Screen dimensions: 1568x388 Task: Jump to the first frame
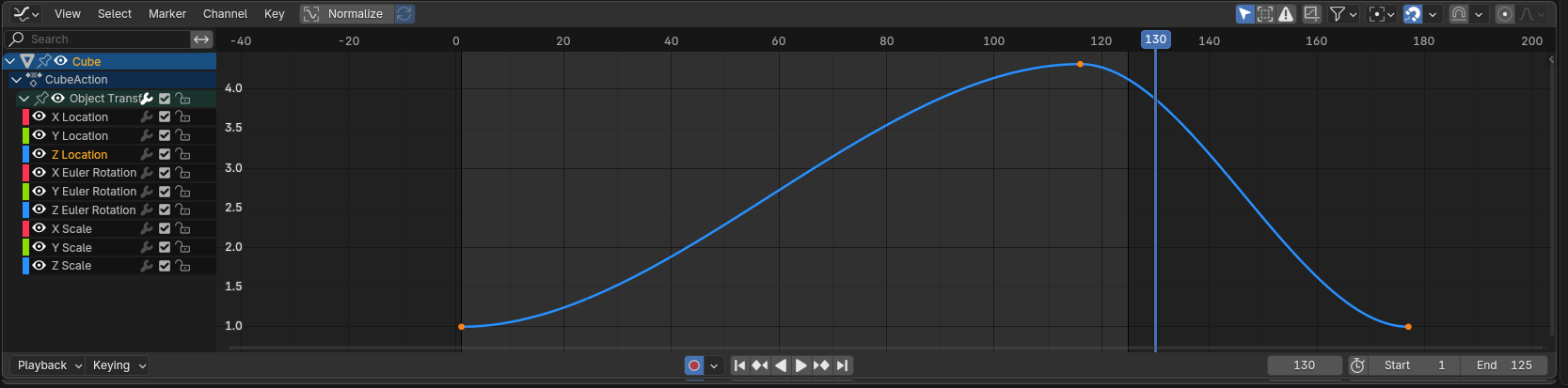click(740, 365)
